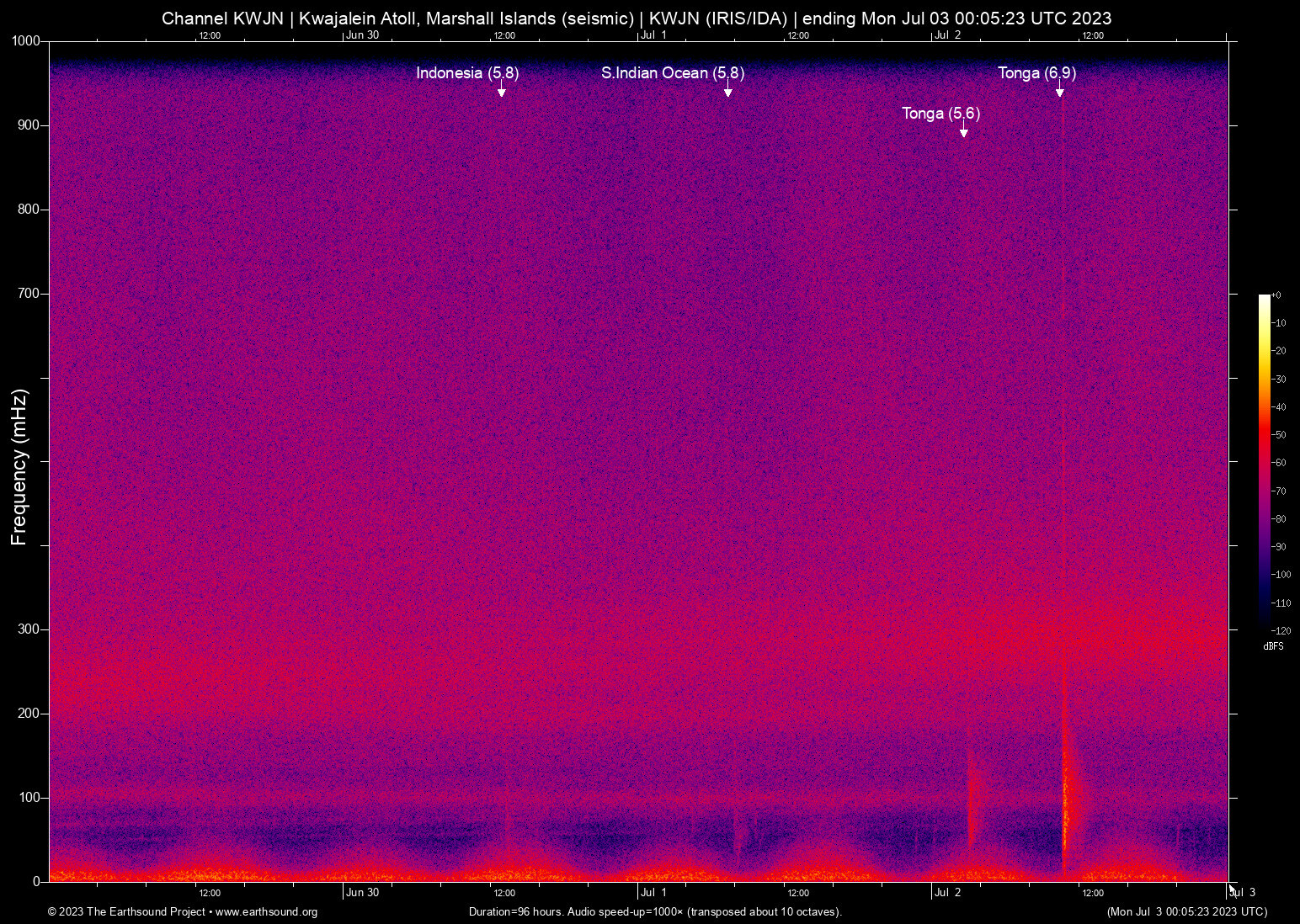Click the -40 value on the color scale
Screen dimensions: 1300x924
click(x=1279, y=407)
